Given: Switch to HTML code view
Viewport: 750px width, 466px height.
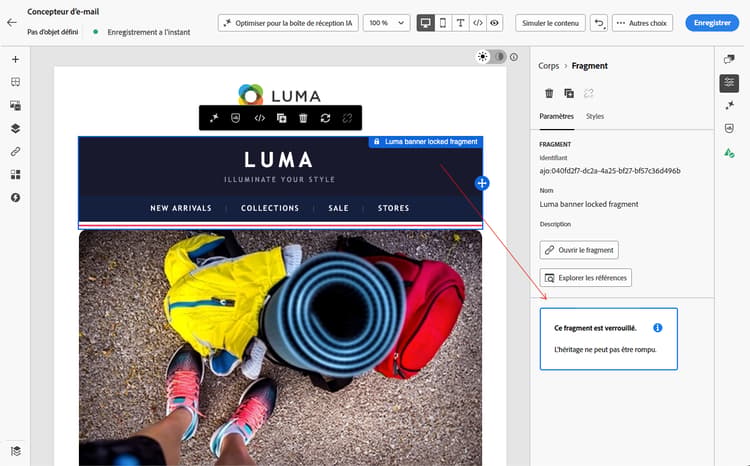Looking at the screenshot, I should (477, 22).
